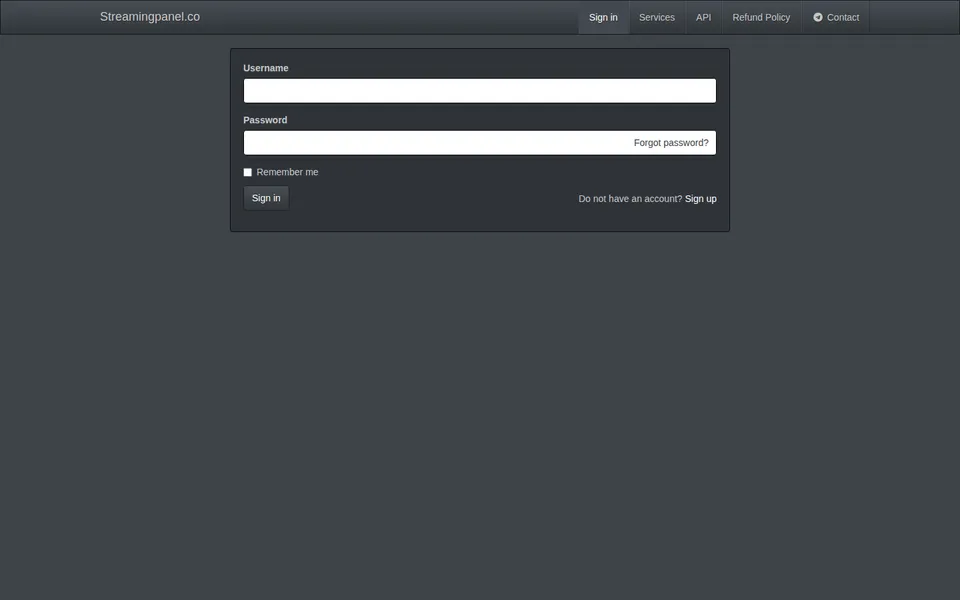Enable the Remember me checkbox
960x600 pixels.
pos(247,172)
